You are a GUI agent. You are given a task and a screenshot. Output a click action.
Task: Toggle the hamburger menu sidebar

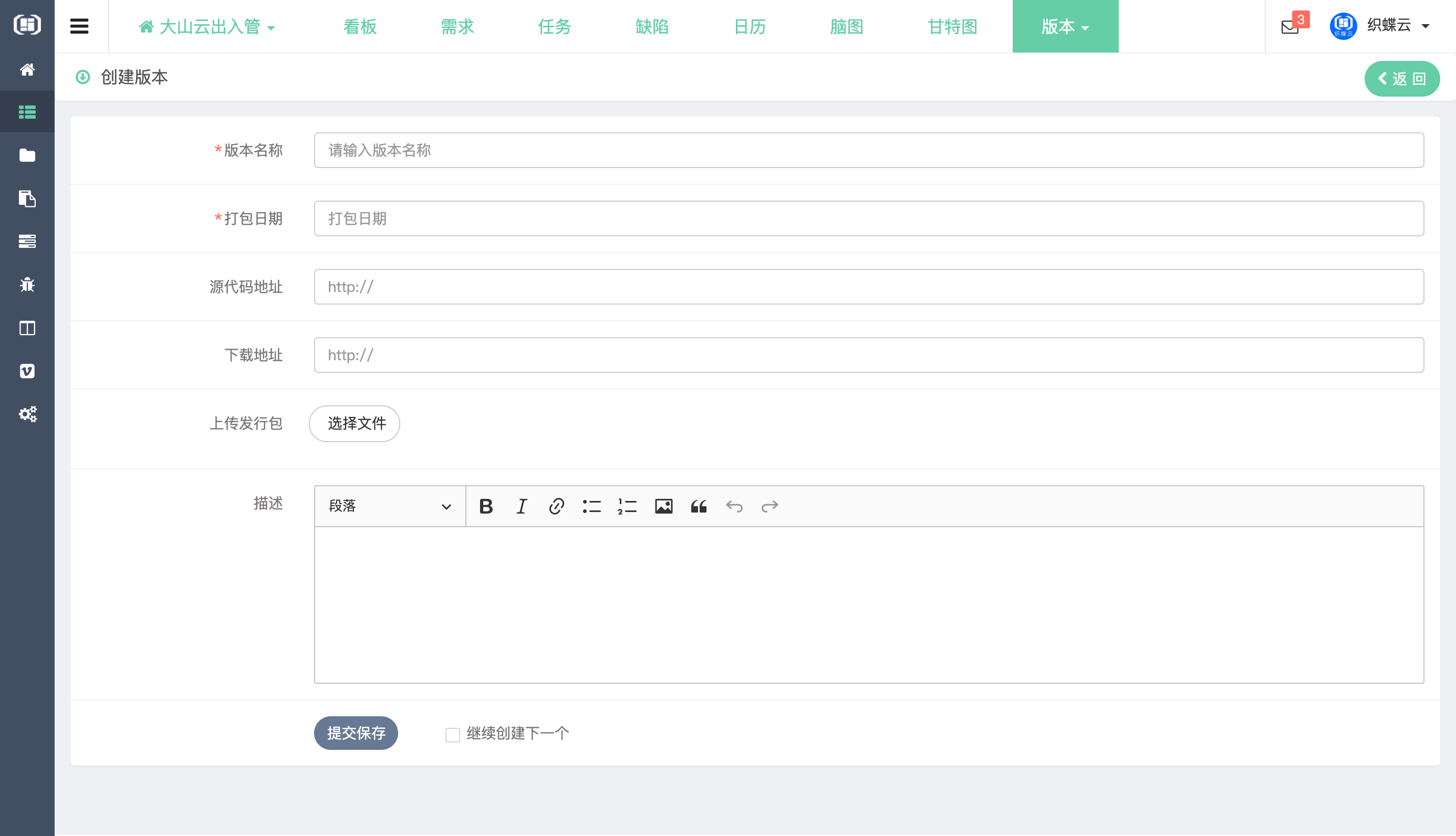pyautogui.click(x=79, y=26)
